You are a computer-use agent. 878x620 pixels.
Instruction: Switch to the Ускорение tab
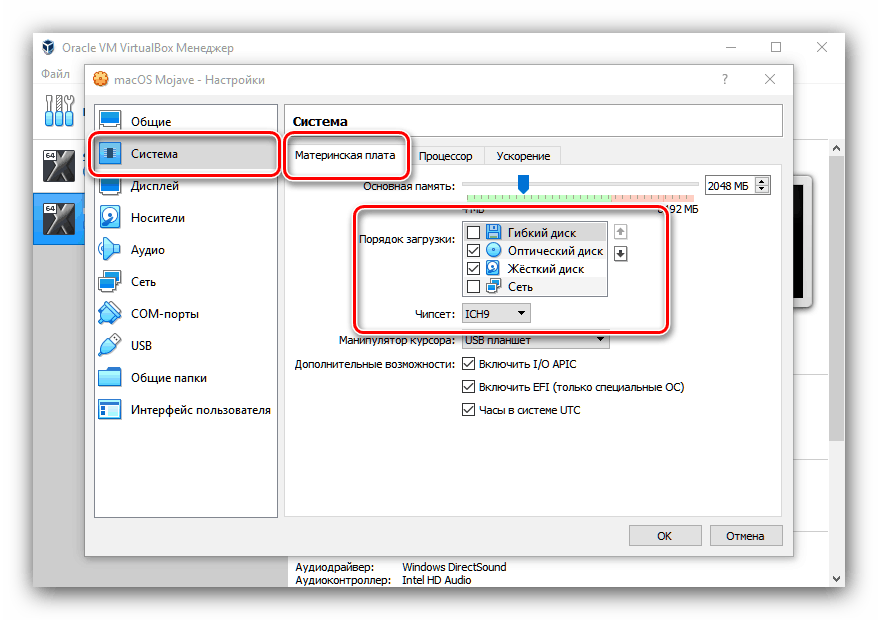coord(523,156)
